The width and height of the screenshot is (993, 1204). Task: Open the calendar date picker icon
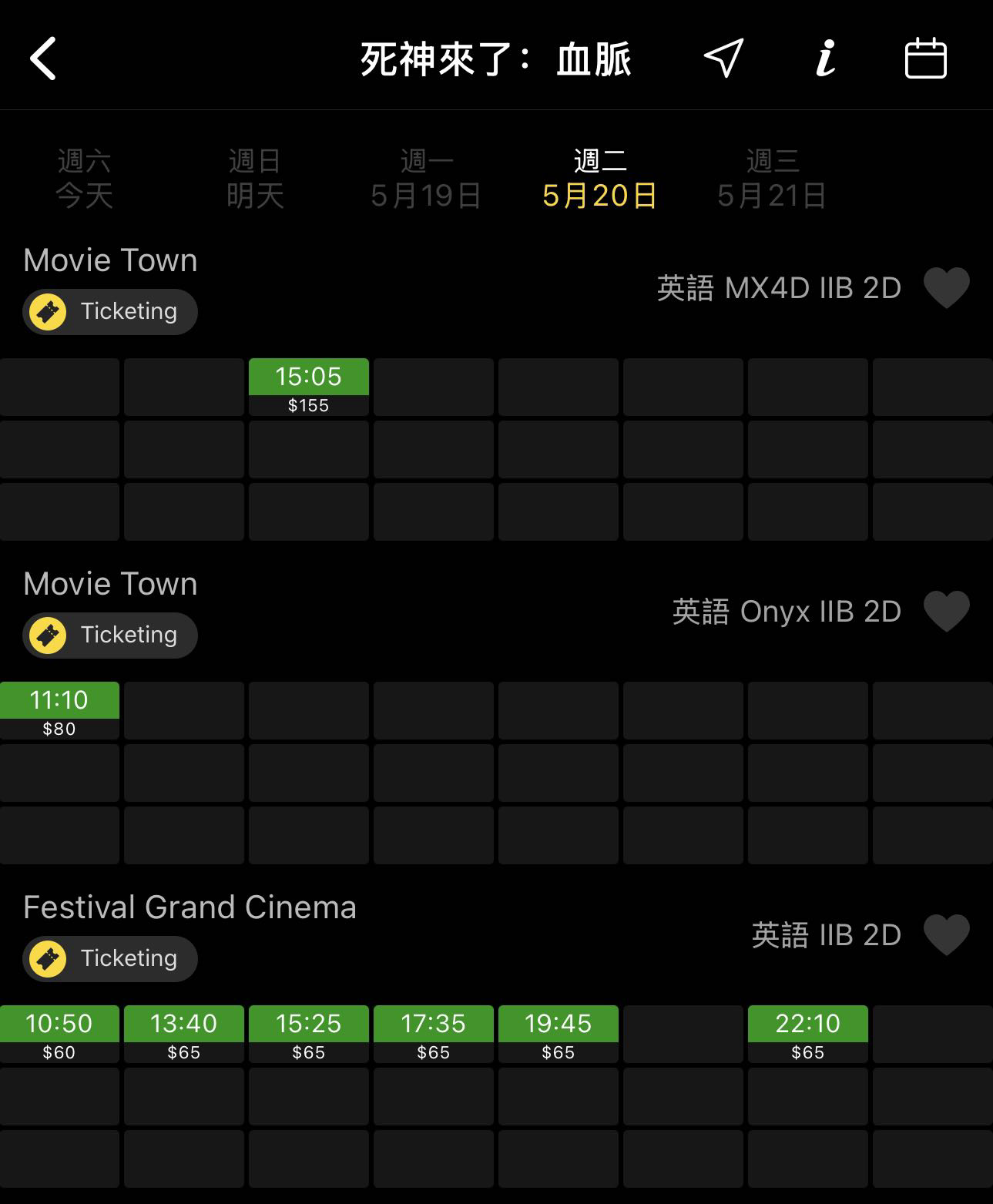[x=925, y=59]
